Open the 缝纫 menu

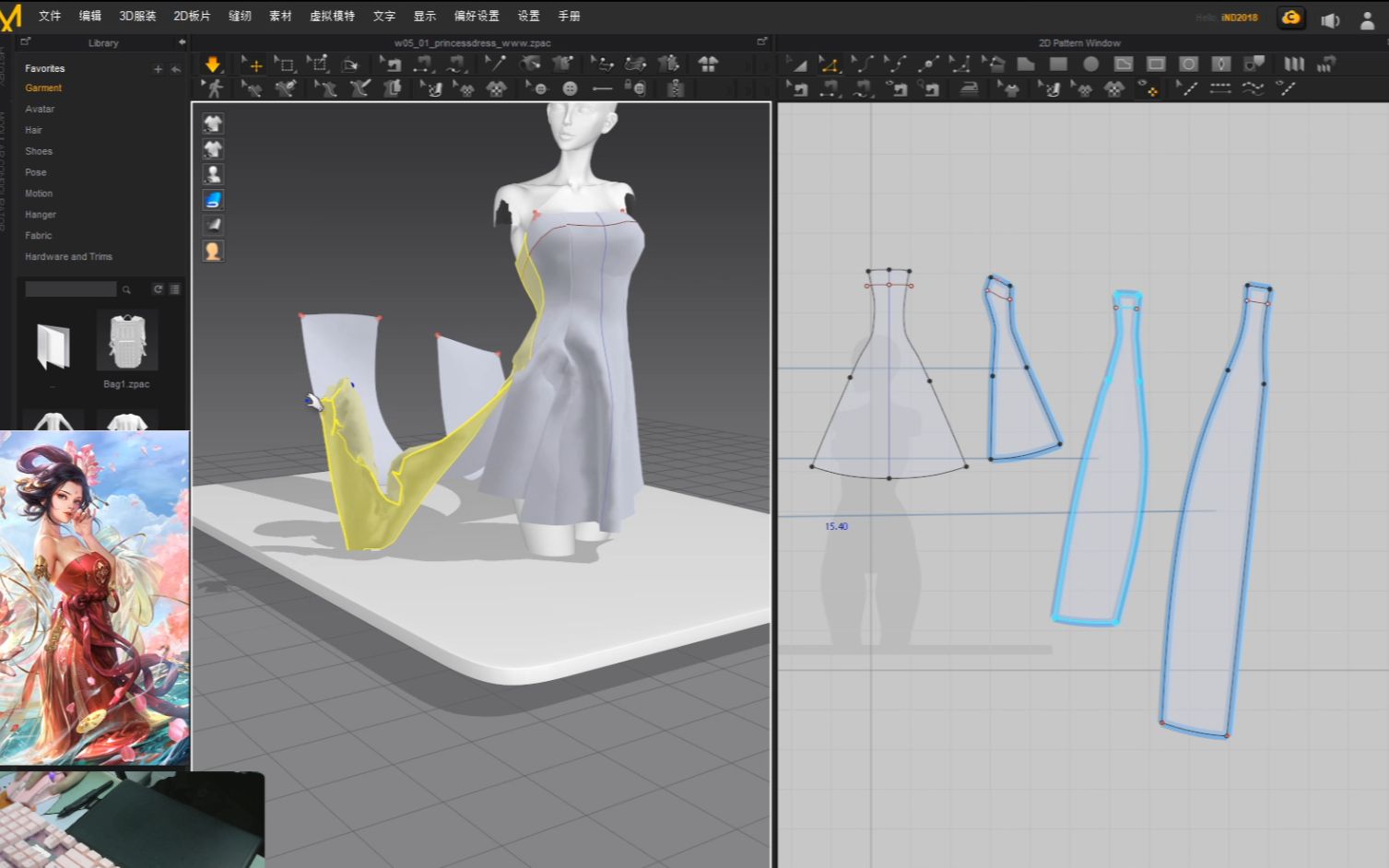(239, 16)
